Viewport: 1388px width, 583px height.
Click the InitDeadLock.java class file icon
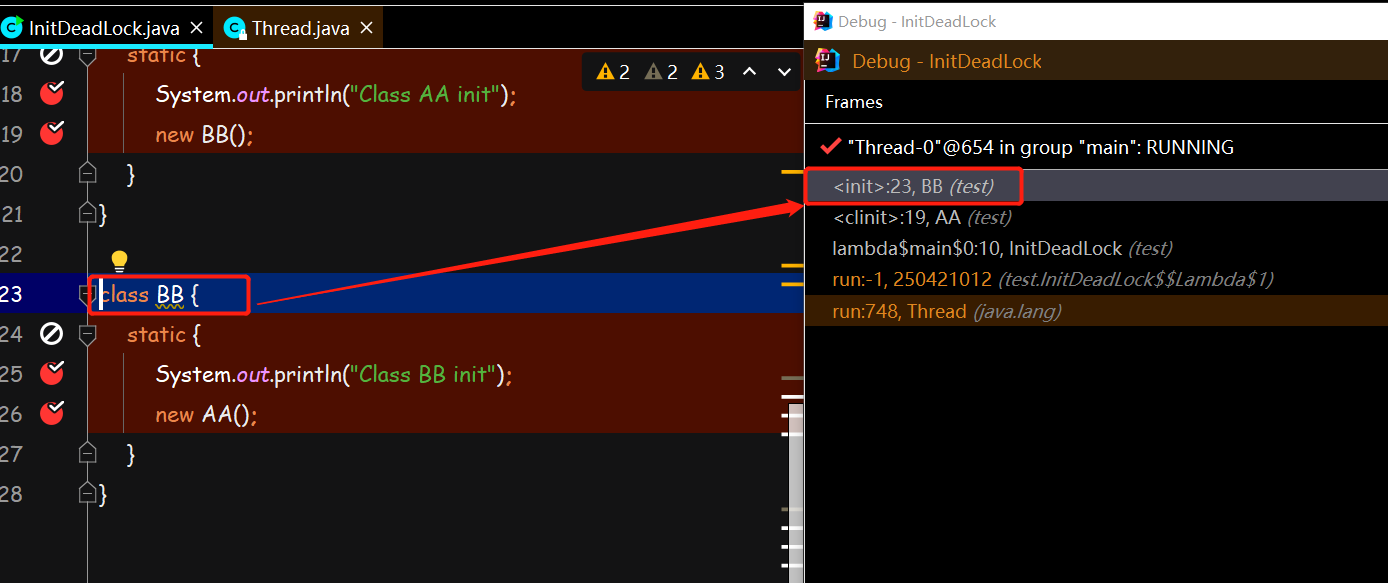(x=12, y=27)
